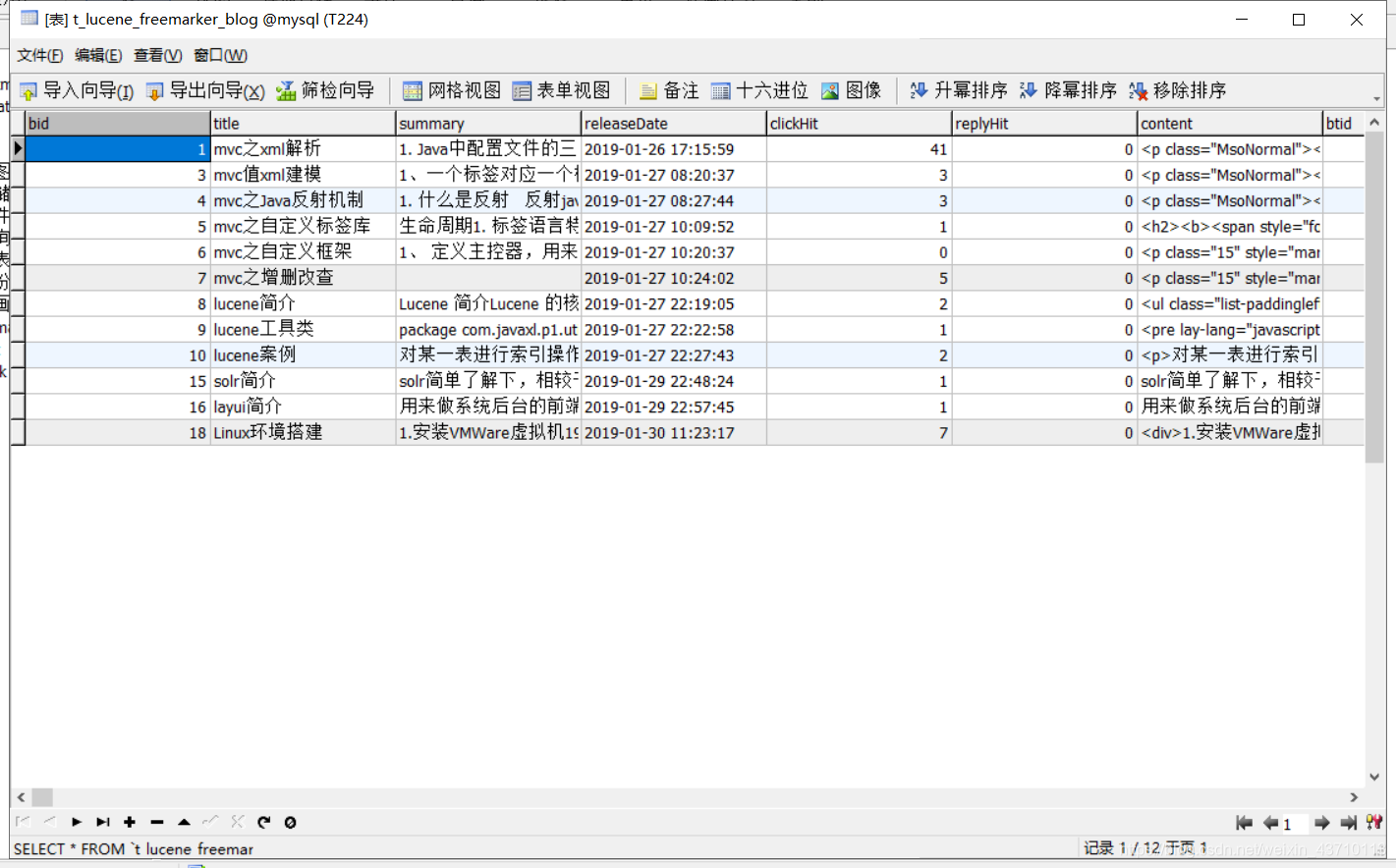Open the 文件(F) menu
The width and height of the screenshot is (1396, 868).
click(40, 55)
